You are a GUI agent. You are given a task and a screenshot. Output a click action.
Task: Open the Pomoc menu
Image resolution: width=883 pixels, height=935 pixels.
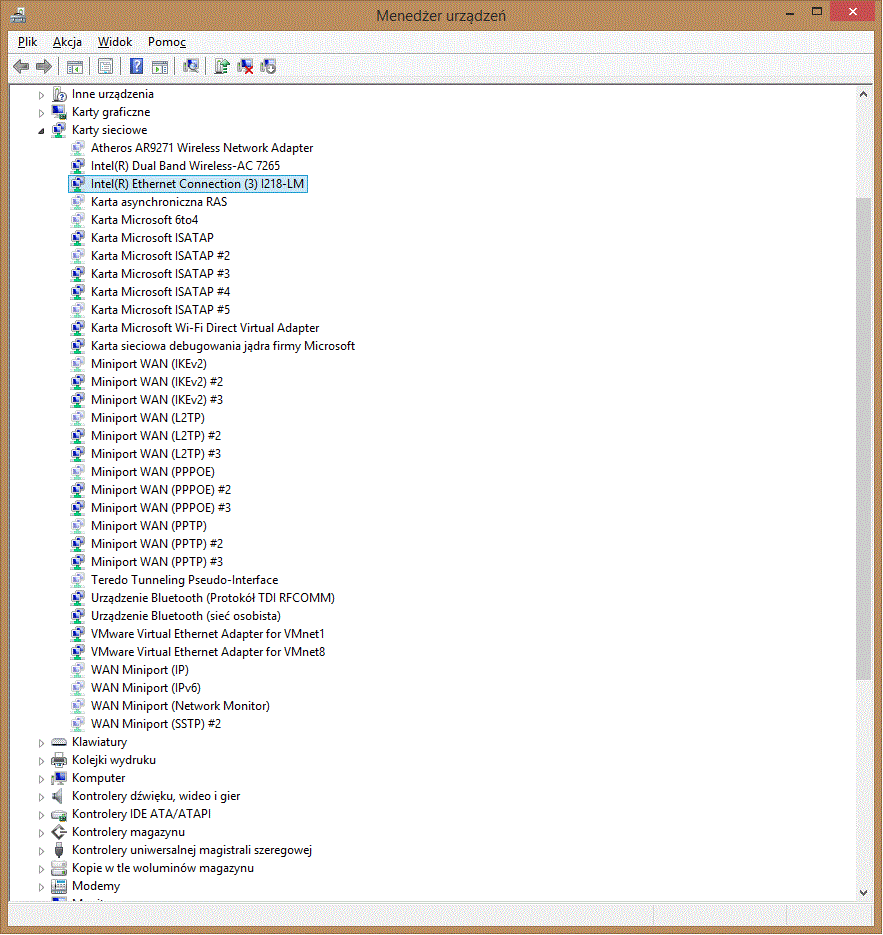point(167,42)
